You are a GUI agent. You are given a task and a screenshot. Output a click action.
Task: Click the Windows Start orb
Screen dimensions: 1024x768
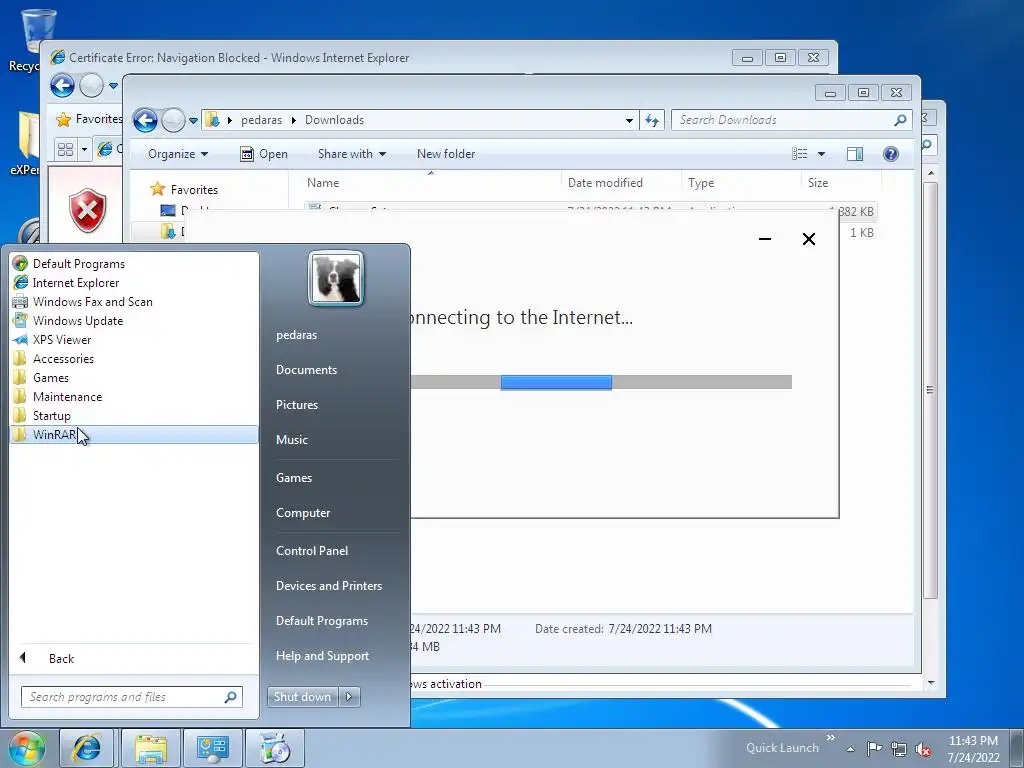coord(27,748)
